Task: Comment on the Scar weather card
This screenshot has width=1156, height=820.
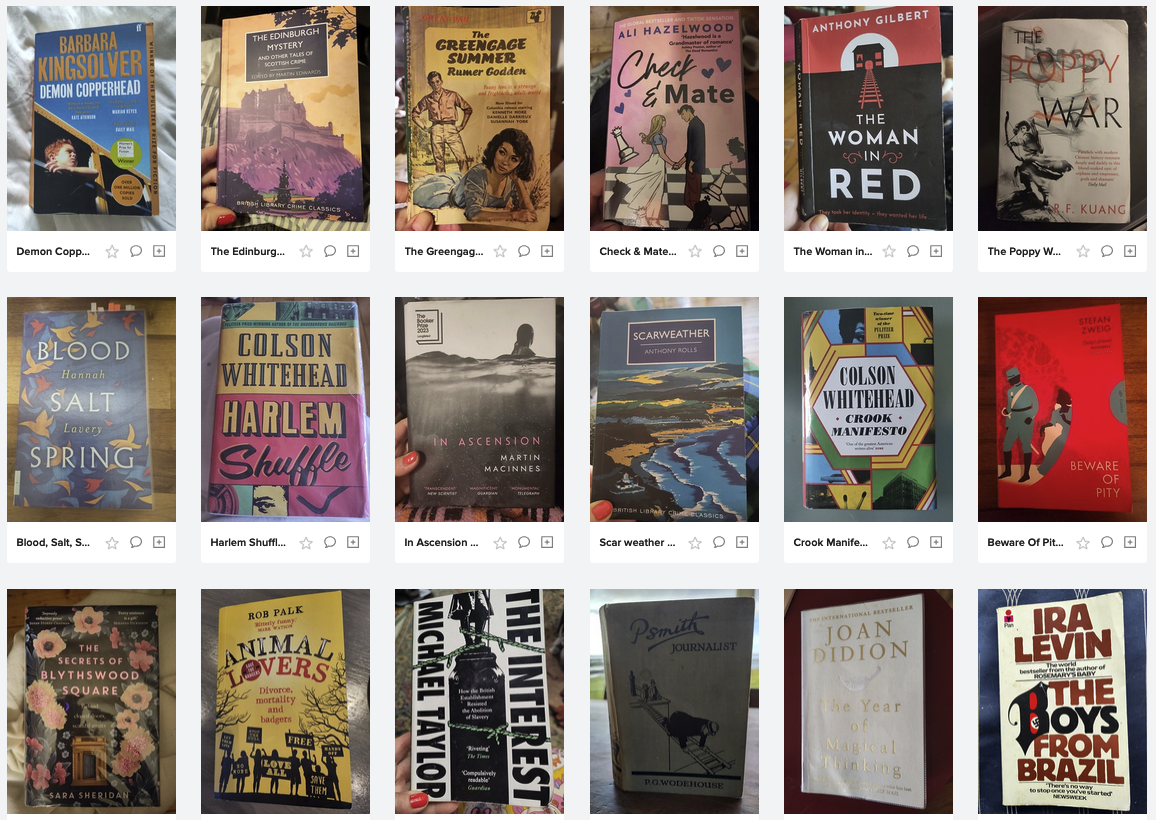Action: (x=719, y=543)
